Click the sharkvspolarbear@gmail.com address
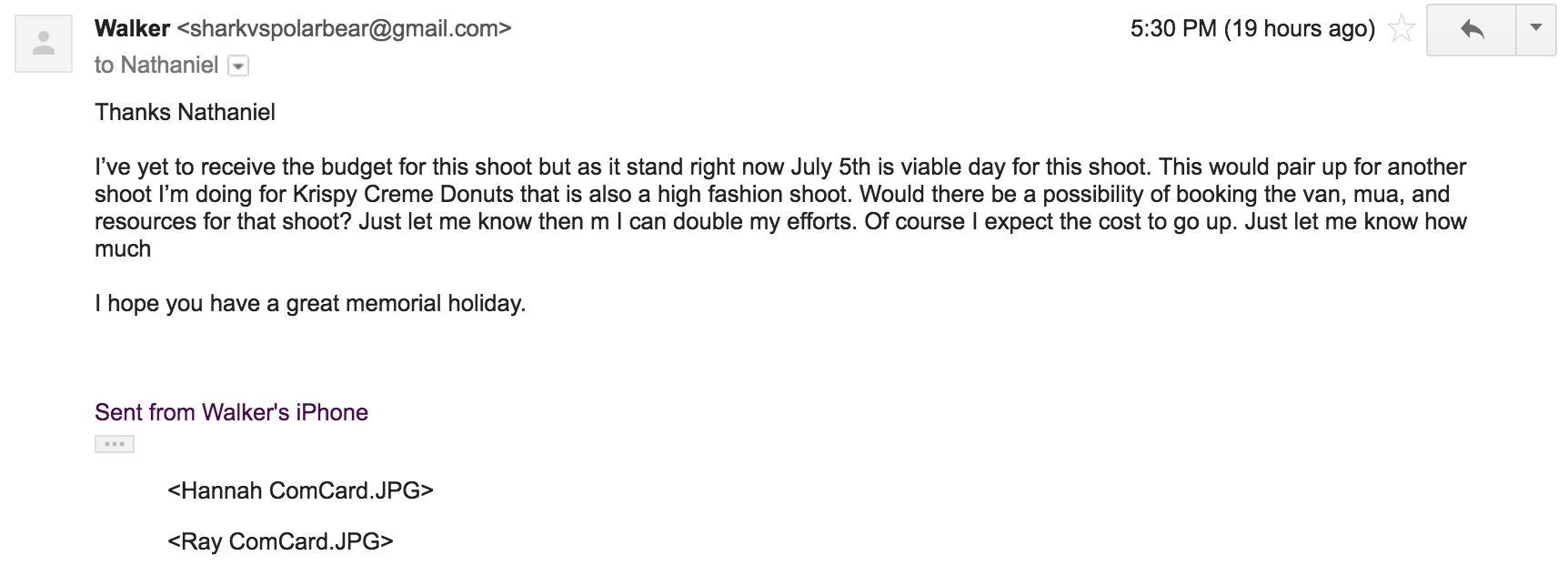The width and height of the screenshot is (1568, 586). 344,29
